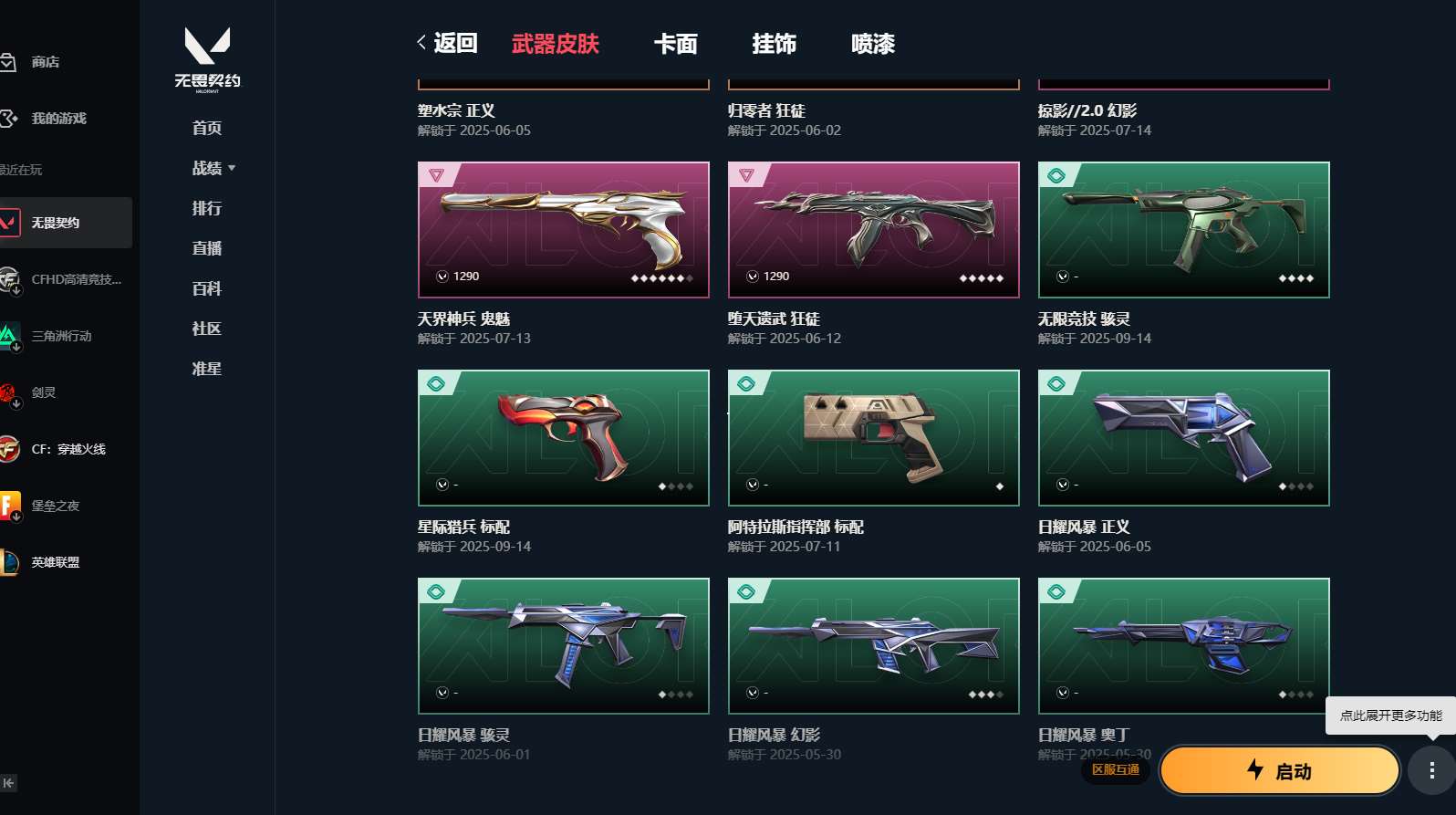The height and width of the screenshot is (815, 1456).
Task: Open CF: 穿越火线 game icon
Action: click(9, 449)
